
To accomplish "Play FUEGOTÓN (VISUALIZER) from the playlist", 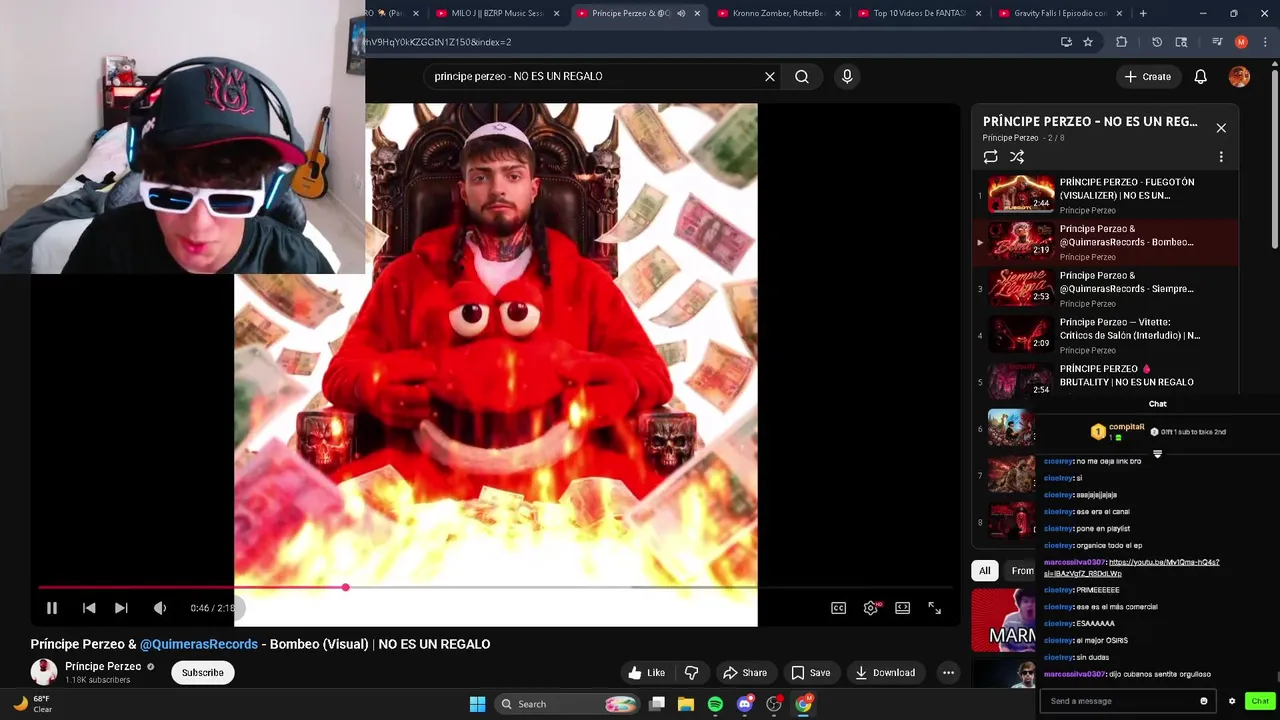I will pos(1105,195).
